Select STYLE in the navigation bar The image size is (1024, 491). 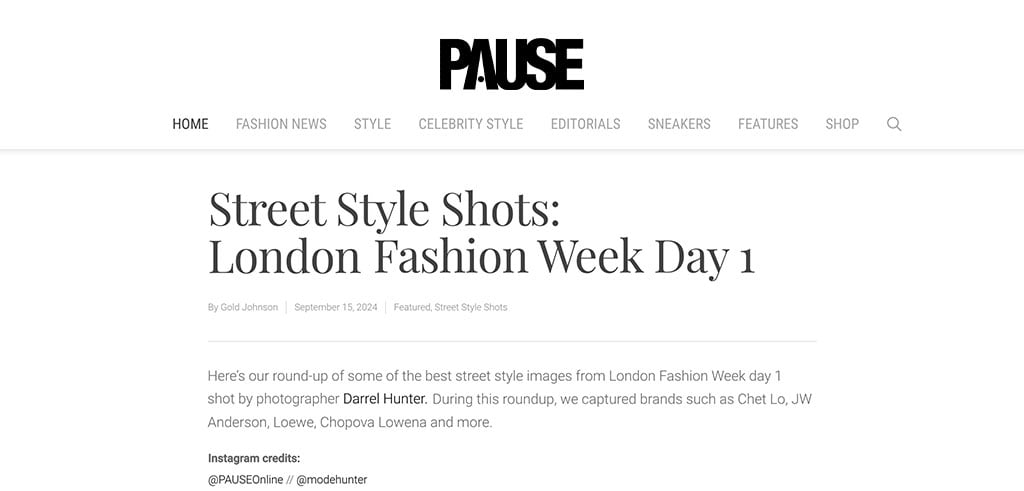[x=372, y=124]
